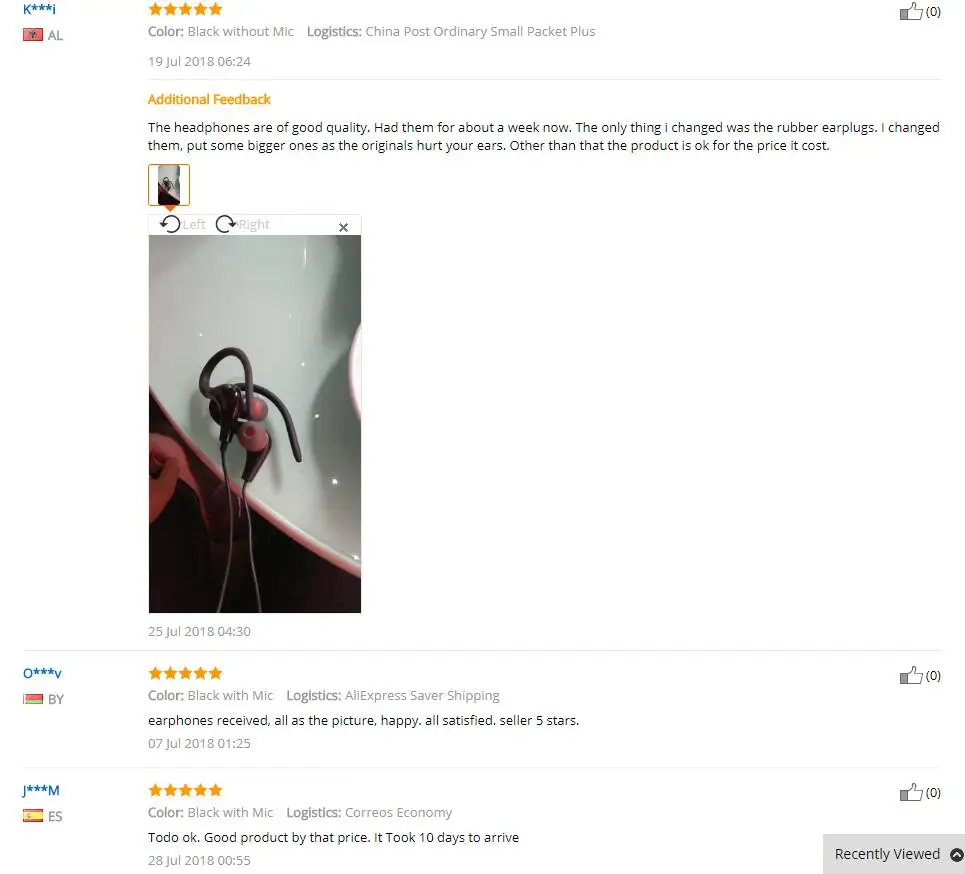Screen dimensions: 965x874
Task: Like the K***i review with thumbs-up
Action: click(911, 12)
